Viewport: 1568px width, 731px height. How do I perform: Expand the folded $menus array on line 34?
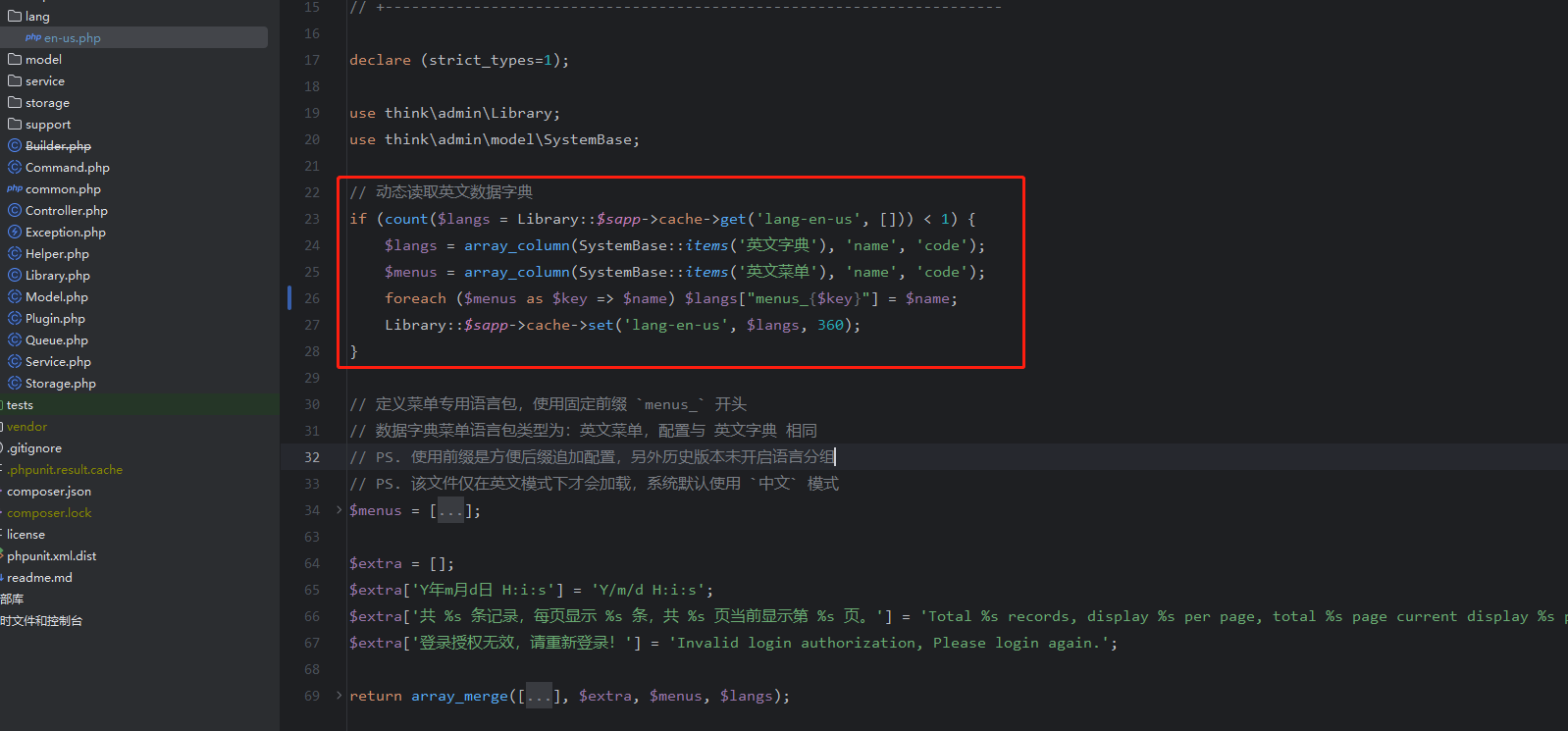[x=340, y=509]
